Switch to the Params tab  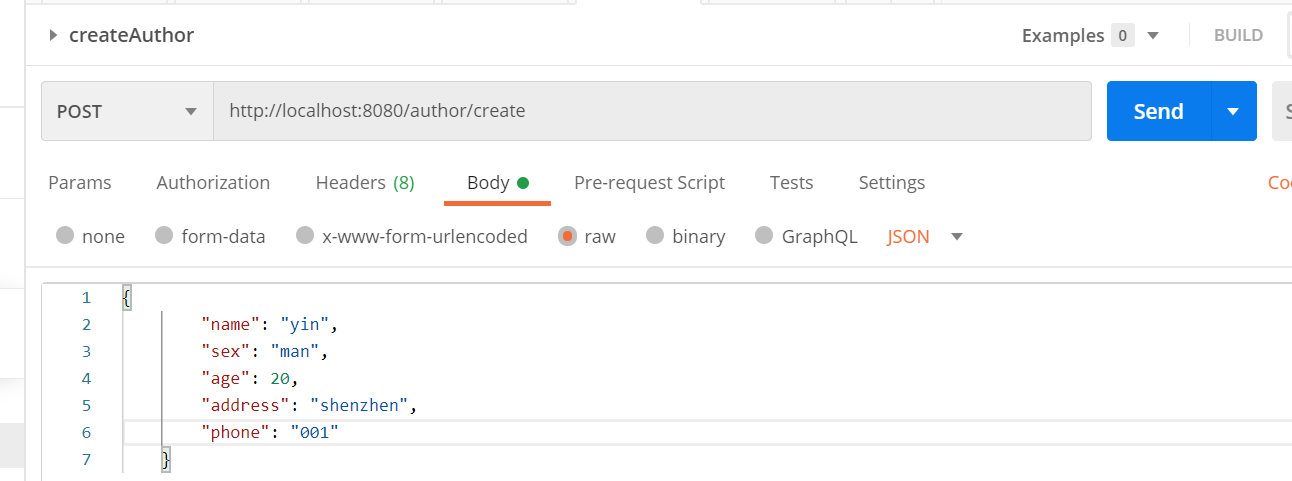coord(80,183)
